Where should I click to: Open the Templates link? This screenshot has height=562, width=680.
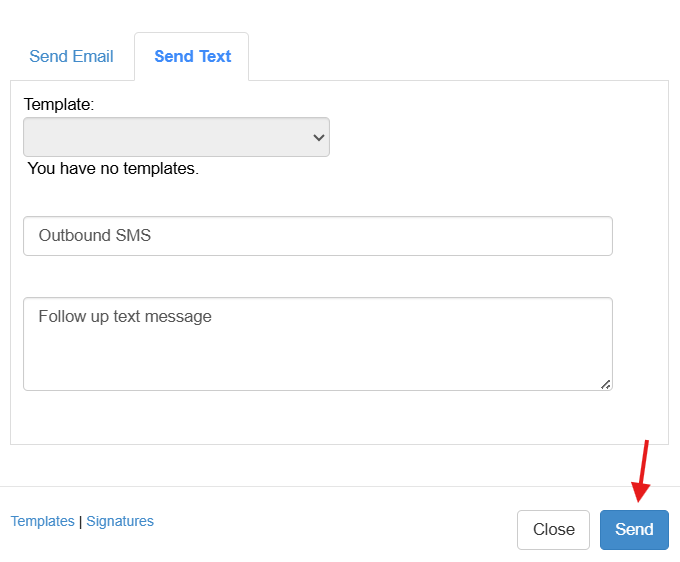pyautogui.click(x=42, y=521)
